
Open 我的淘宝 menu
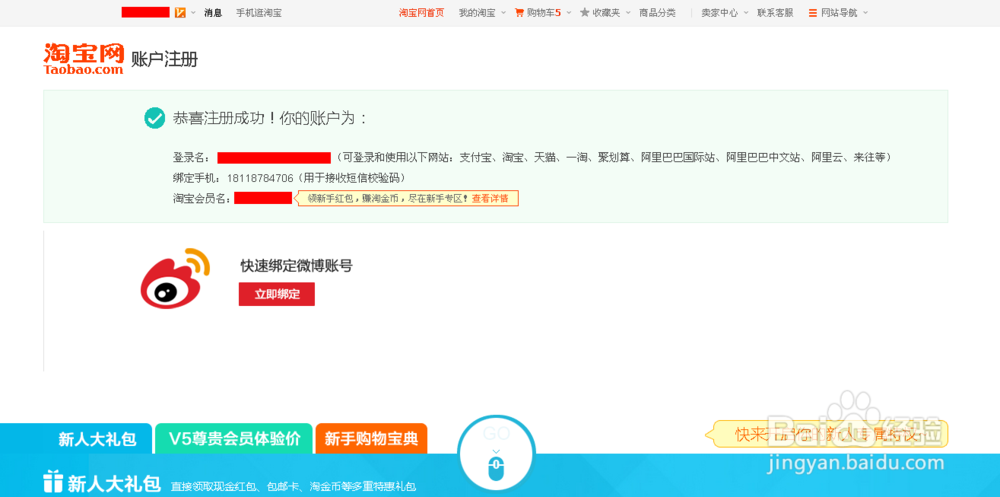point(477,13)
